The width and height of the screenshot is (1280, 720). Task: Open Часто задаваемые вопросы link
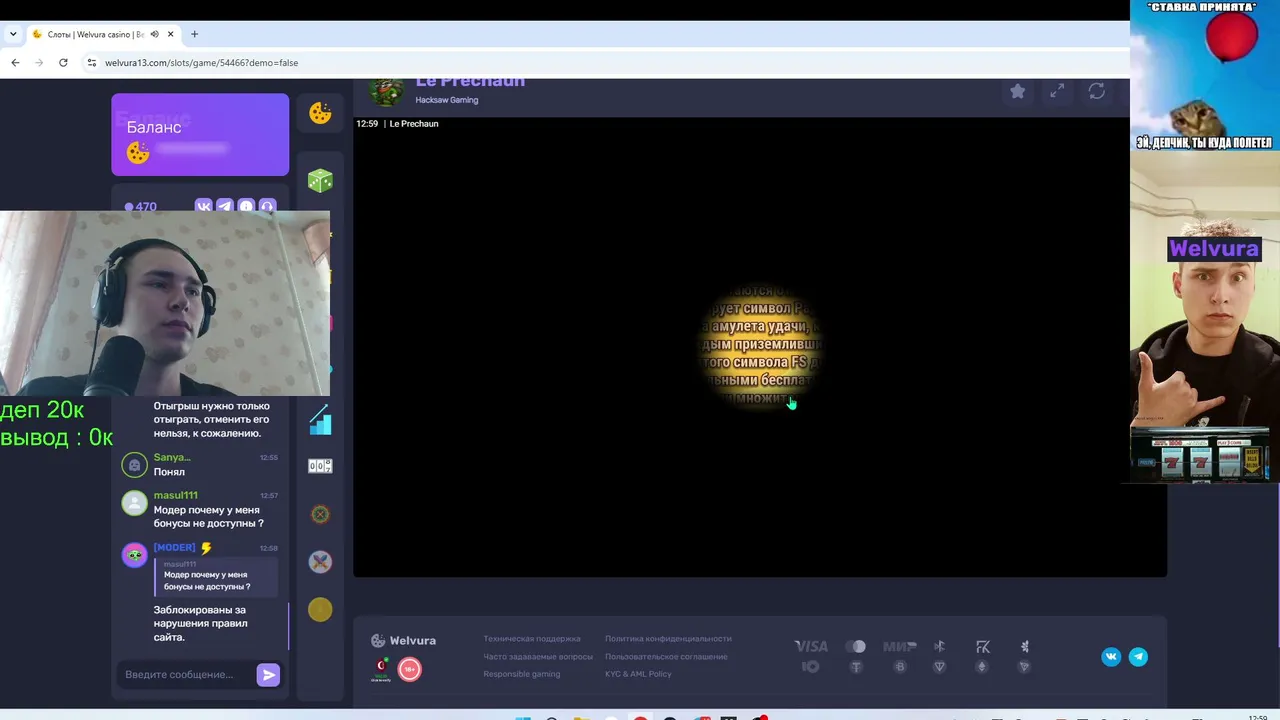(538, 657)
